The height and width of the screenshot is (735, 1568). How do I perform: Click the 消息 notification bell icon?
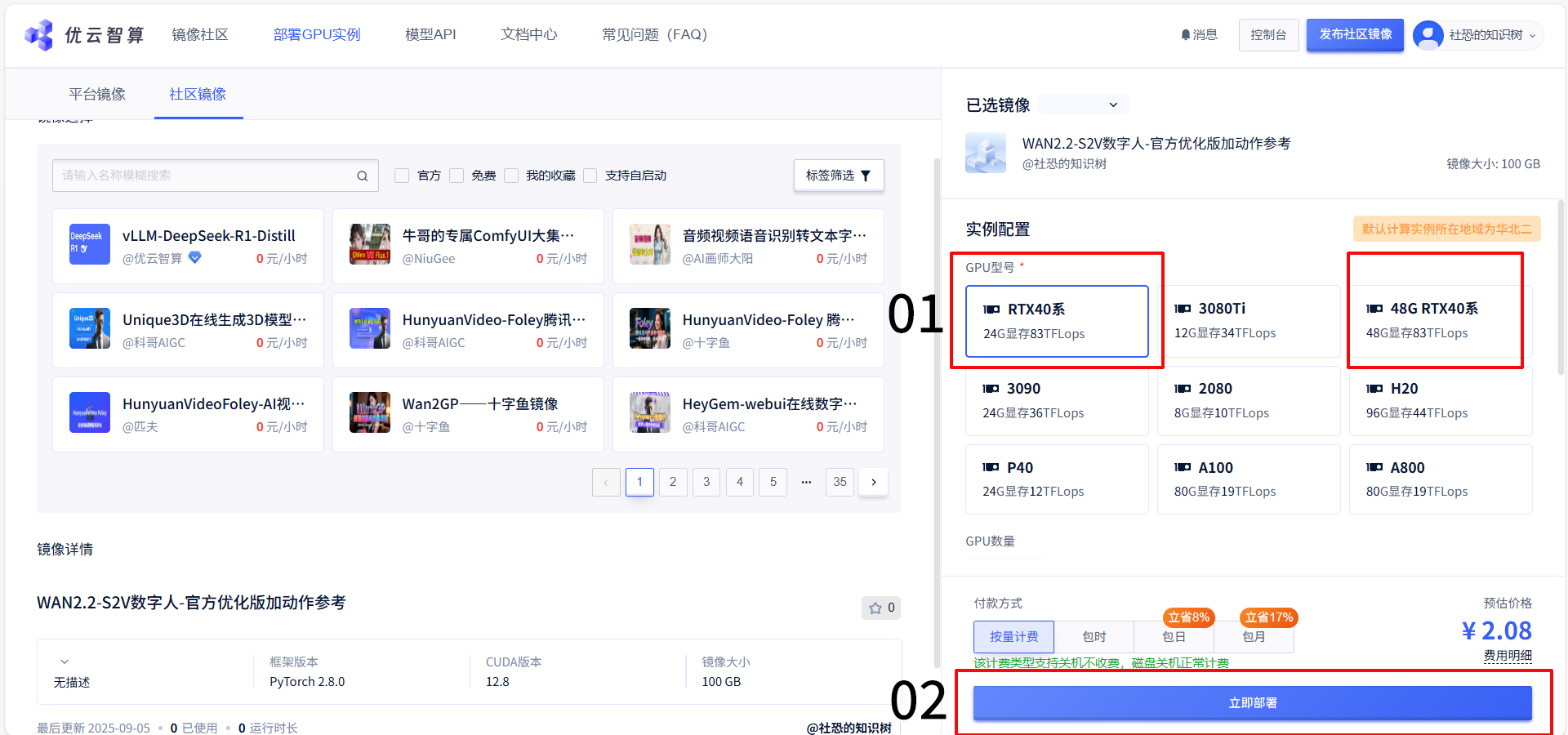[x=1186, y=34]
